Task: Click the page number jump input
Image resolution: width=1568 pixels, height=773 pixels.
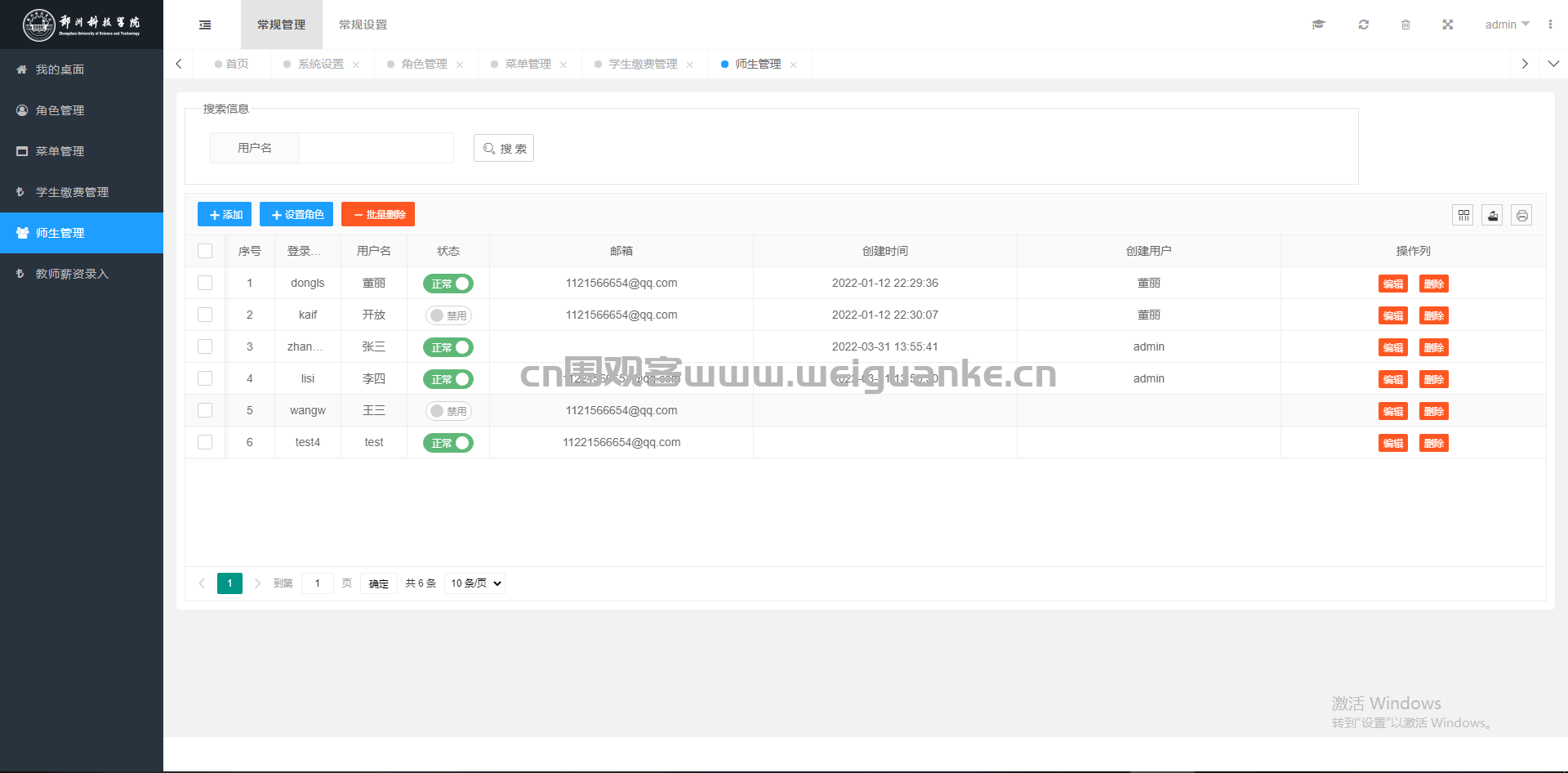Action: 318,583
